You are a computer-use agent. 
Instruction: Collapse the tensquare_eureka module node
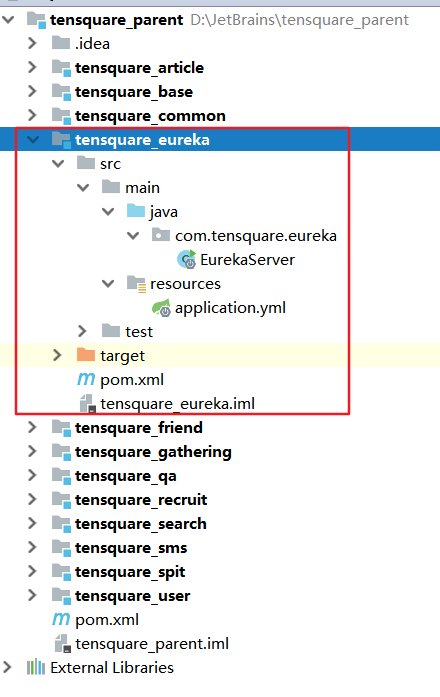[x=32, y=139]
